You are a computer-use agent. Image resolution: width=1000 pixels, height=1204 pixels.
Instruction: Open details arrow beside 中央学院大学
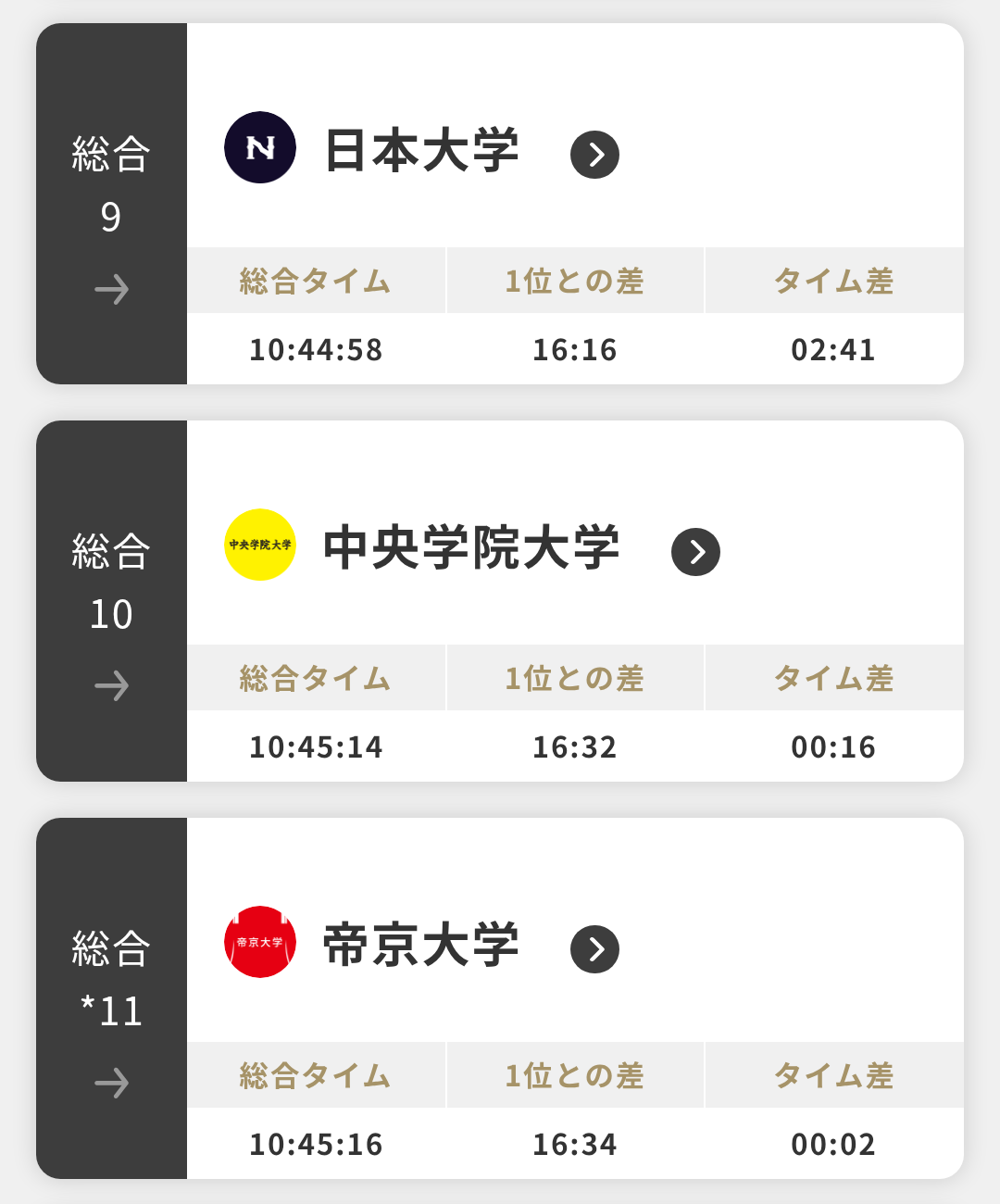[x=695, y=552]
